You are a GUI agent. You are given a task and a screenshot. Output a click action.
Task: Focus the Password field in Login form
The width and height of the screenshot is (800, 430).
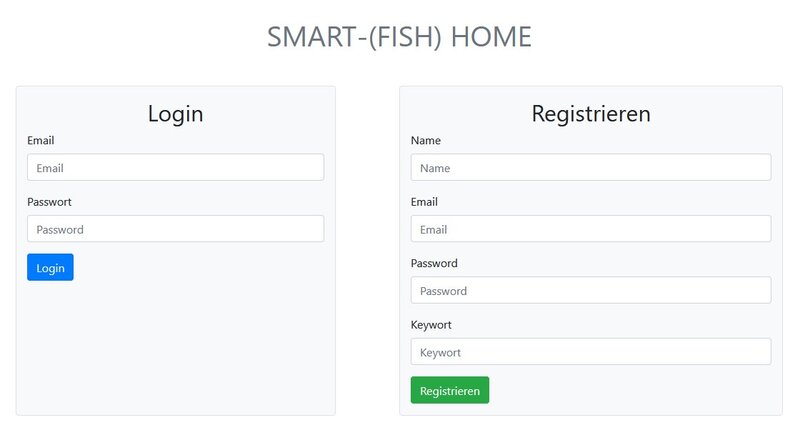pos(175,229)
